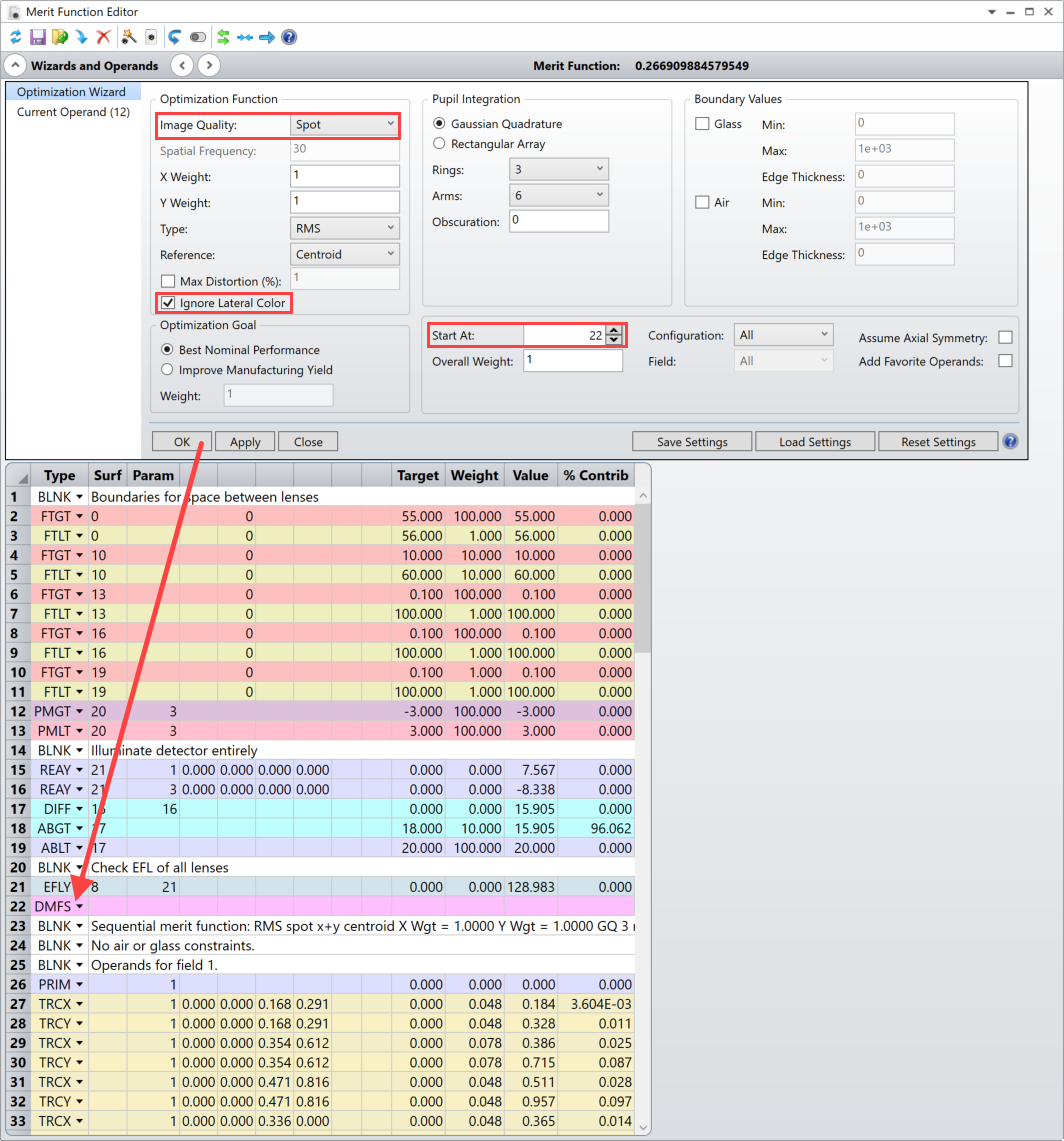The image size is (1064, 1141).
Task: Open the Optimization Wizard wand icon
Action: [x=129, y=37]
